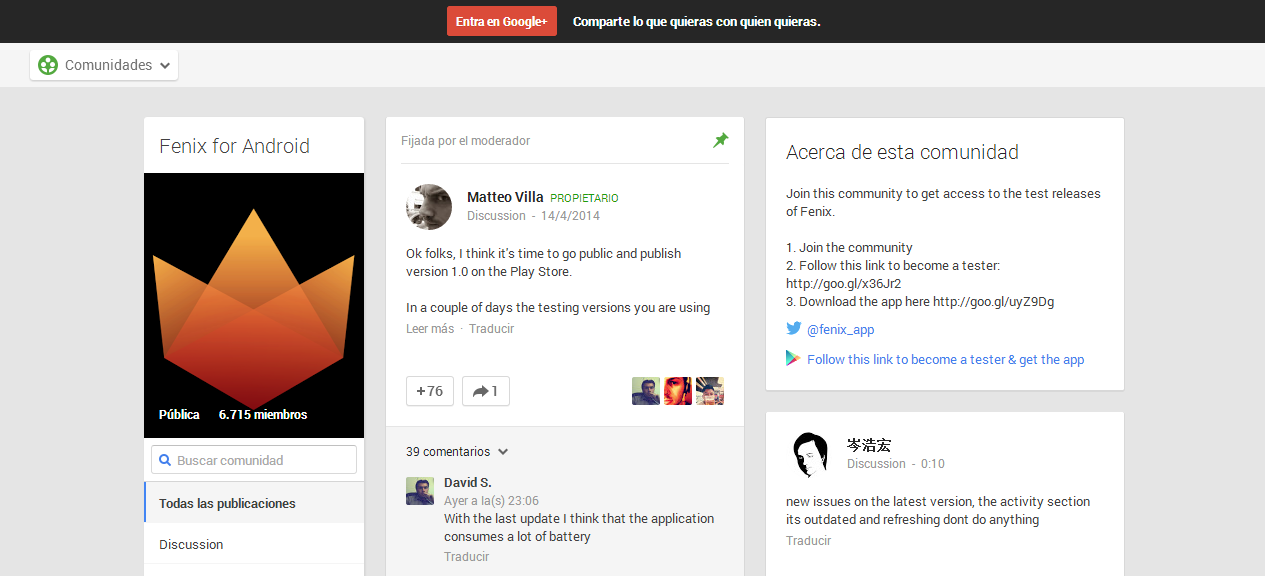Image resolution: width=1265 pixels, height=576 pixels.
Task: Select the Discussion category in sidebar
Action: [191, 545]
